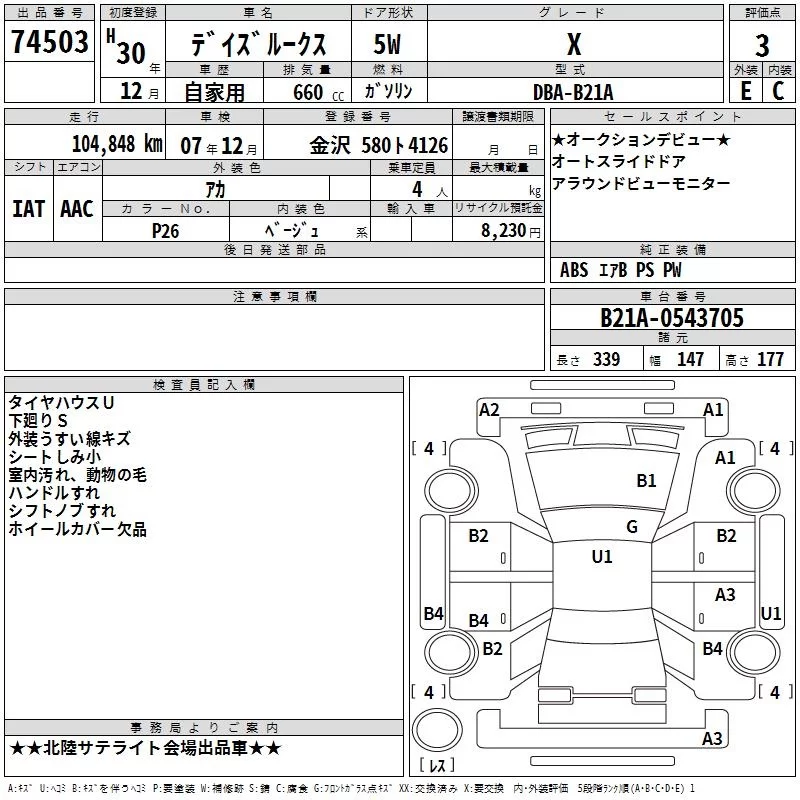Click the model code DBA-B21A
Viewport: 800px width, 800px height.
(573, 92)
